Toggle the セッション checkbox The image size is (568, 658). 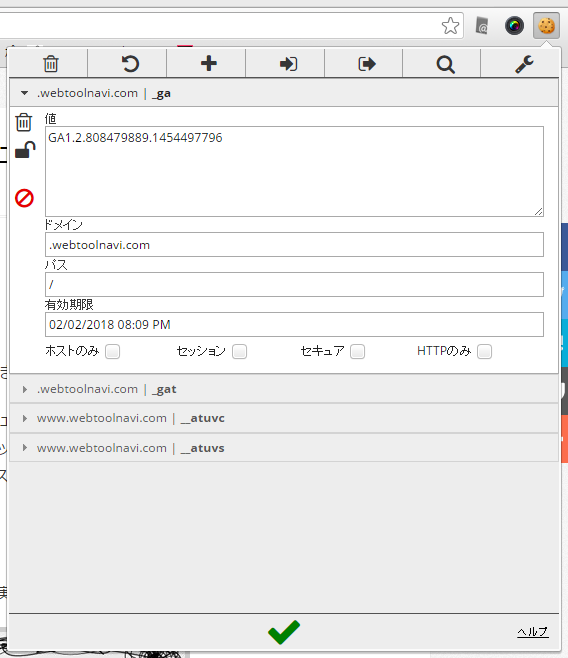[240, 351]
